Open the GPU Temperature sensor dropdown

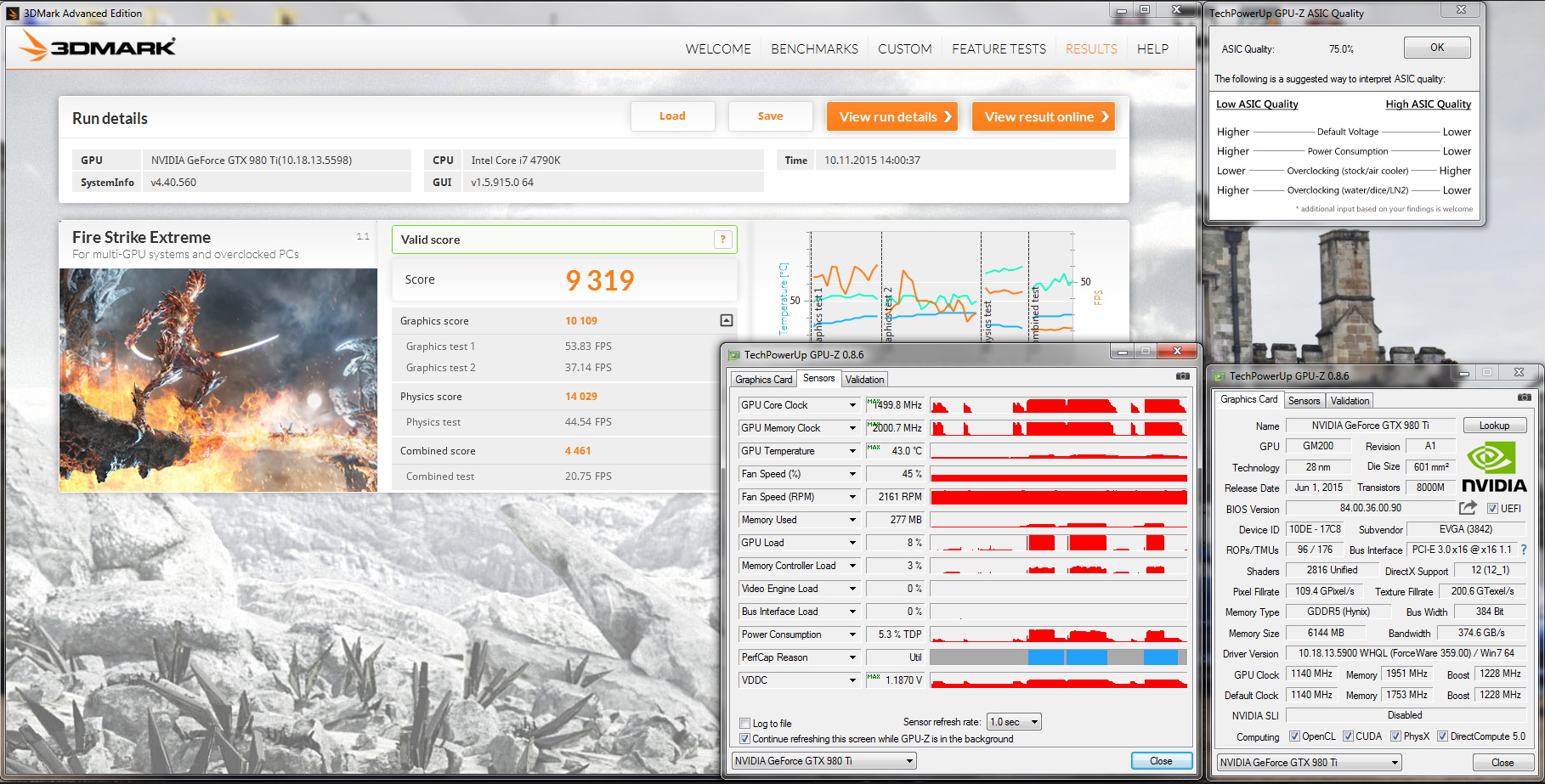pyautogui.click(x=852, y=451)
